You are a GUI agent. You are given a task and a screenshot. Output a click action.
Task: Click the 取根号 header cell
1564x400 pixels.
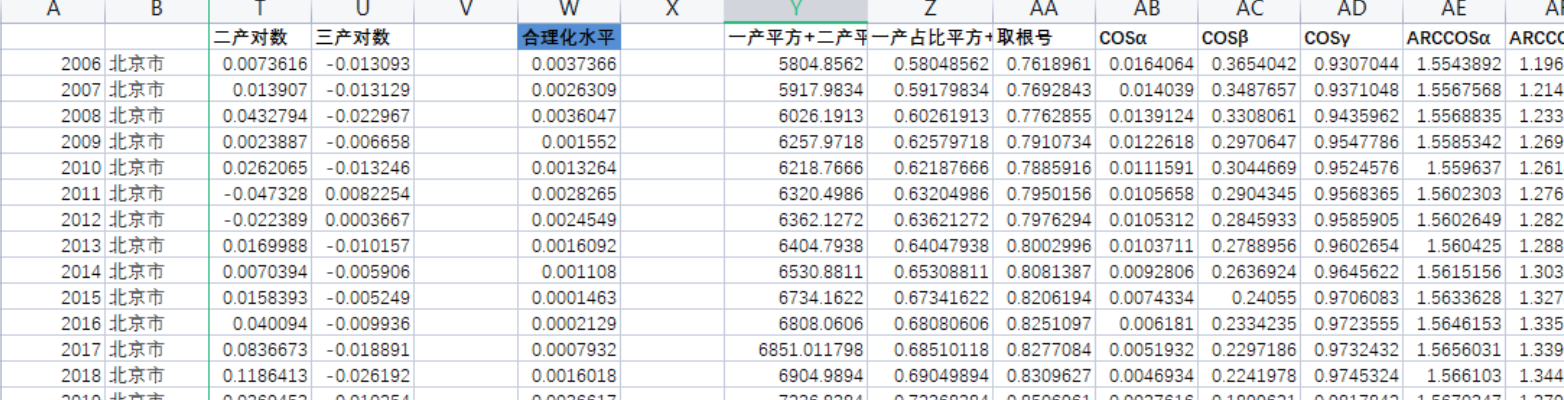[1044, 38]
